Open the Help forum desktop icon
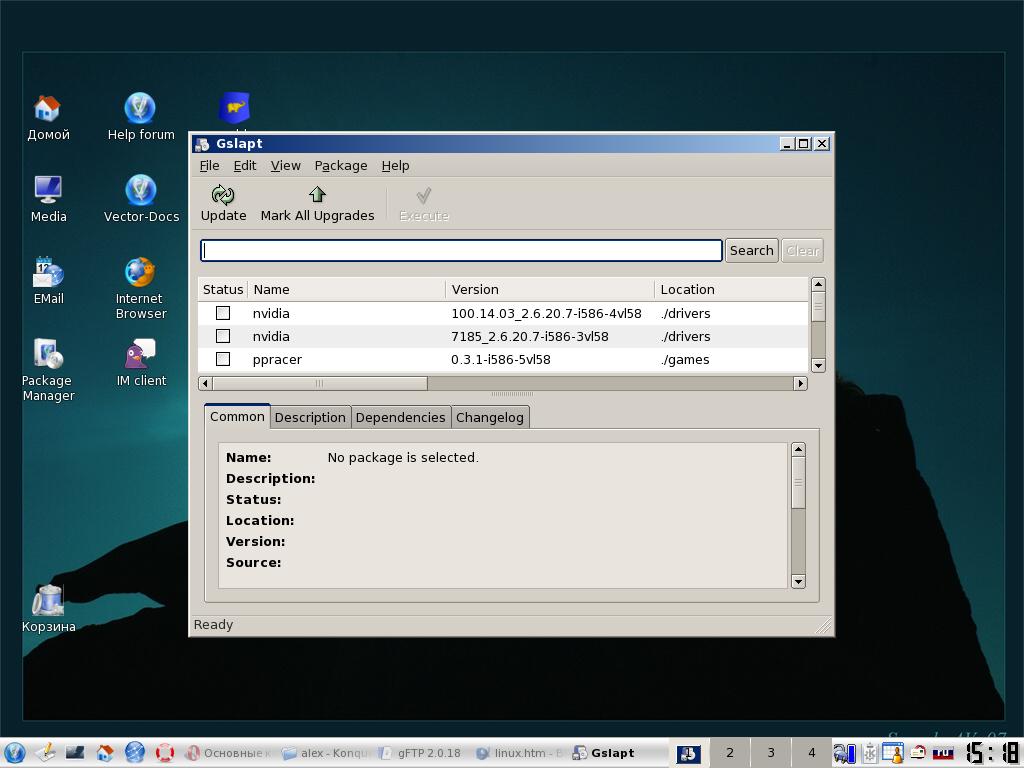This screenshot has height=768, width=1024. pos(140,108)
